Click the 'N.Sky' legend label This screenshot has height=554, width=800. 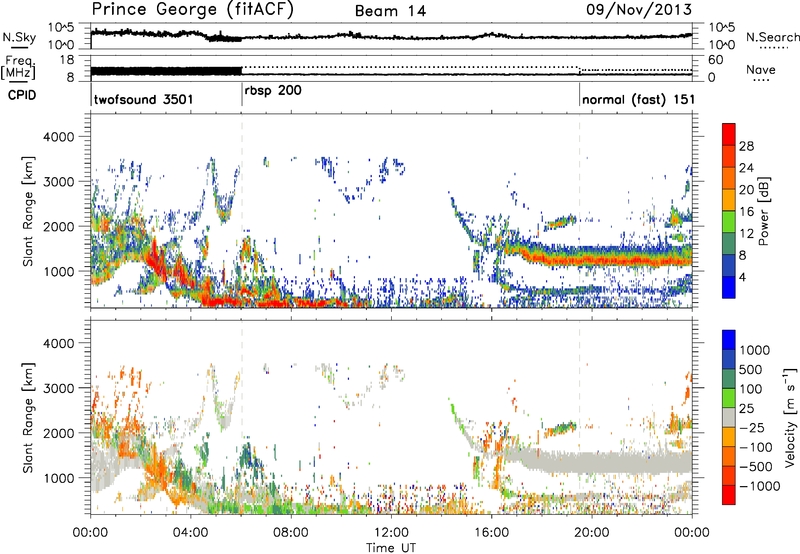(19, 37)
